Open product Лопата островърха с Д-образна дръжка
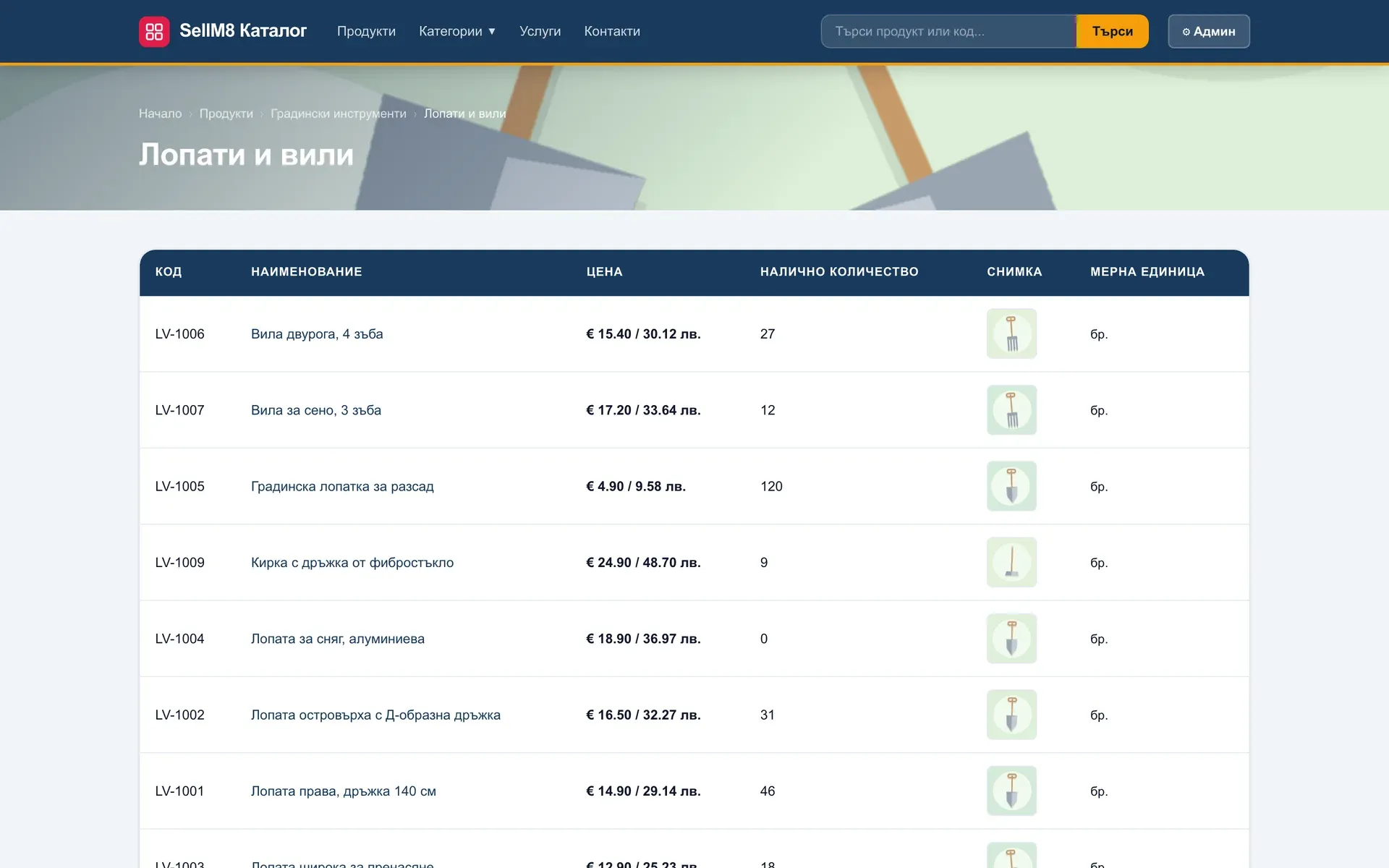This screenshot has height=868, width=1389. point(375,715)
